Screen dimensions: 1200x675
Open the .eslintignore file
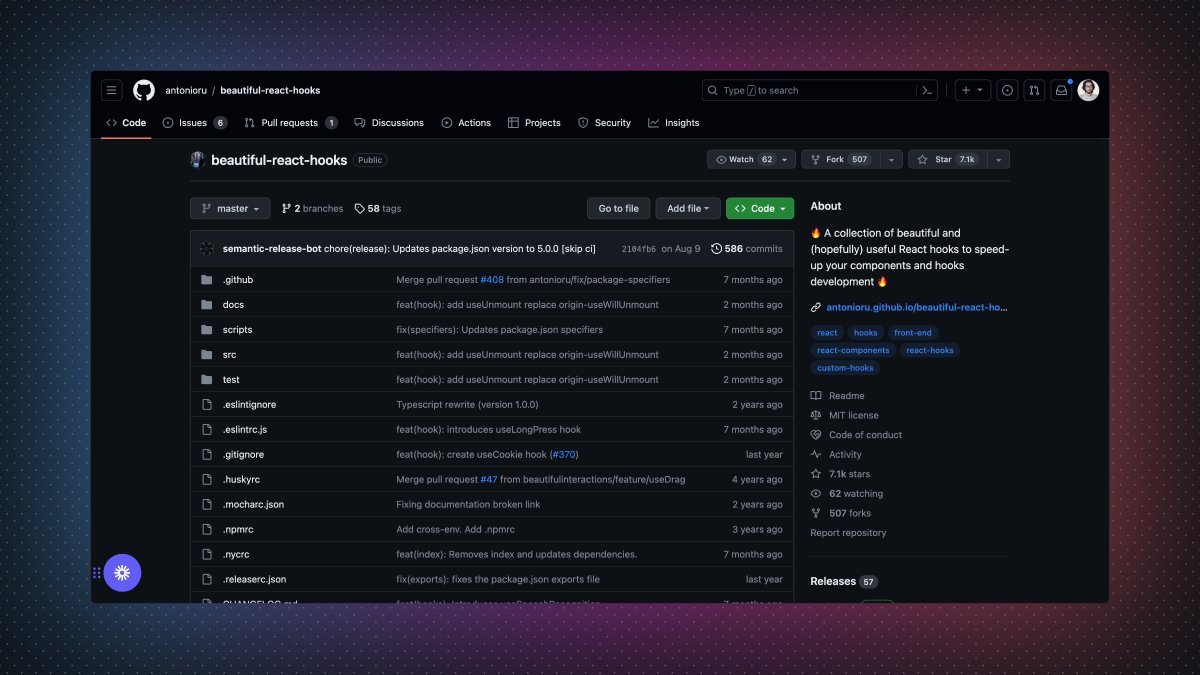click(x=249, y=404)
